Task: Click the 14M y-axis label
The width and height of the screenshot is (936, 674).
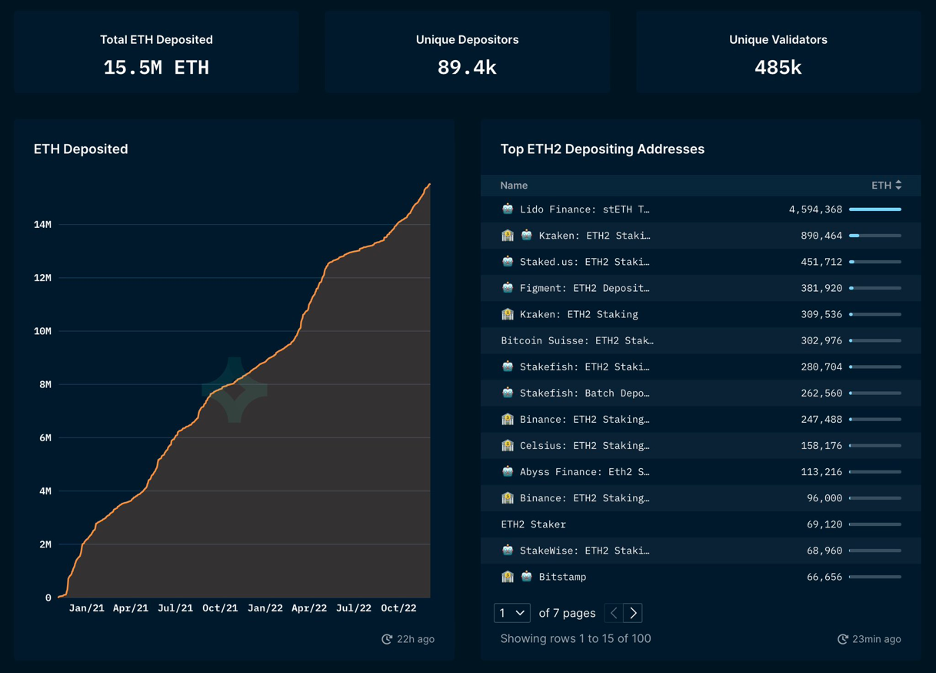Action: click(x=42, y=225)
